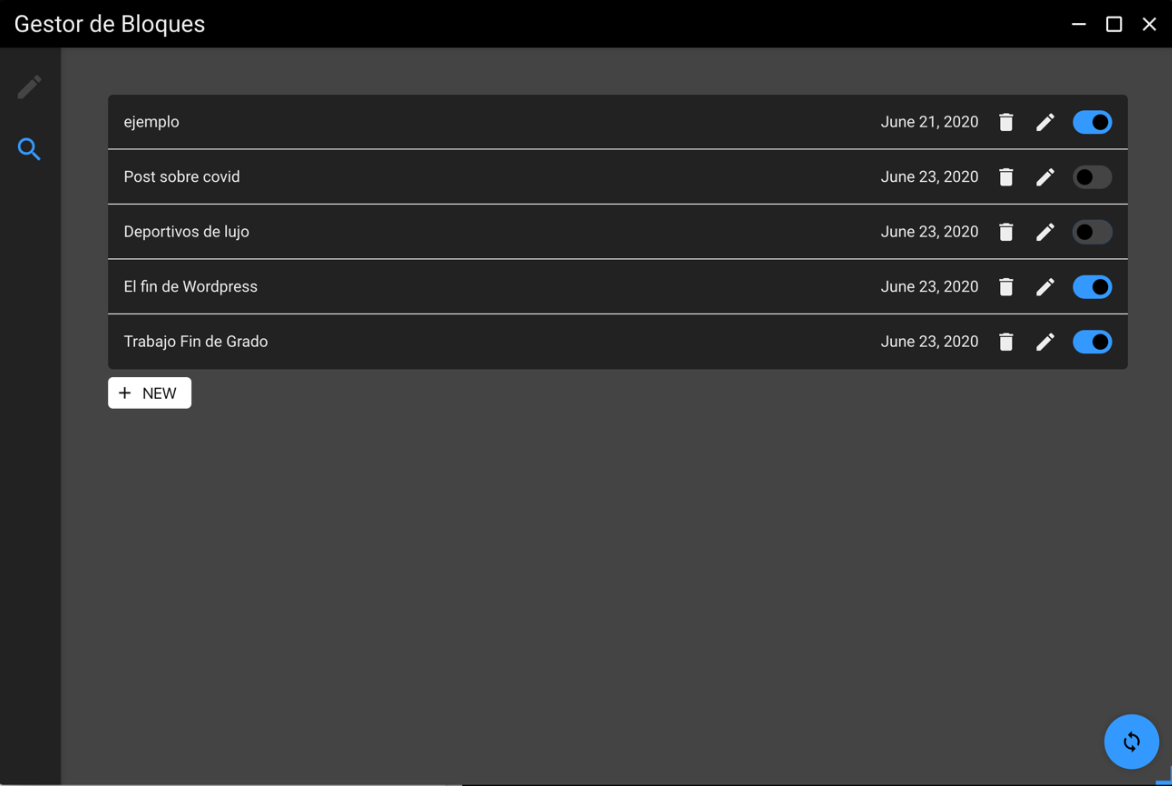Edit the 'Trabajo Fin de Grado' entry
The width and height of the screenshot is (1172, 786).
click(1045, 342)
